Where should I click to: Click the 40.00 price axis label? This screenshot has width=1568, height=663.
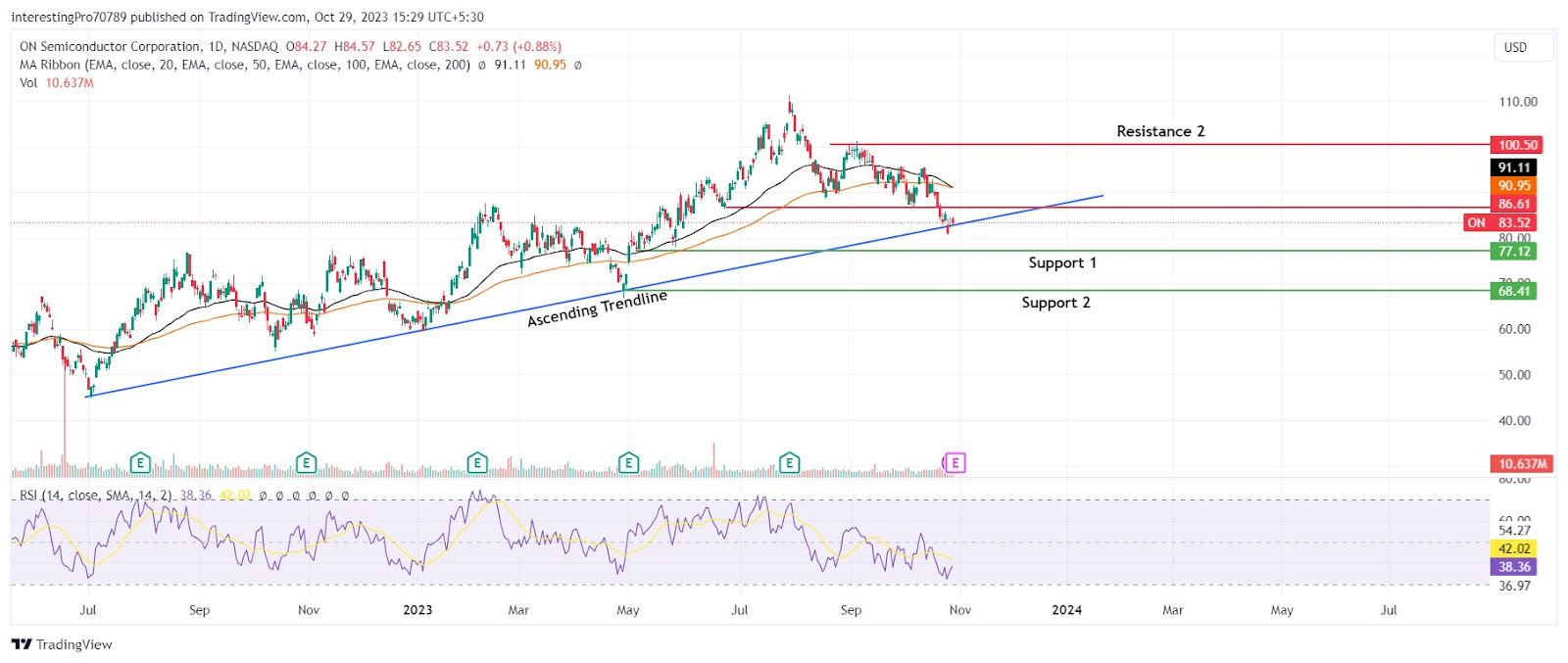1514,421
